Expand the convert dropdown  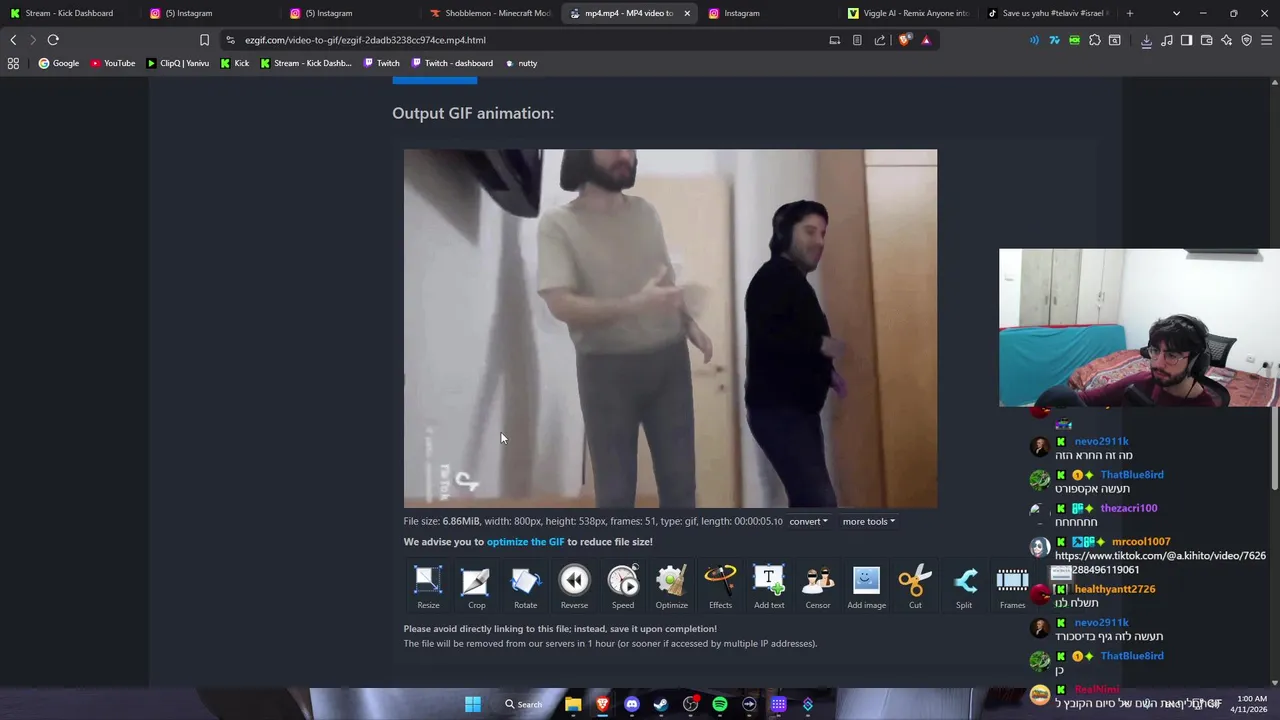coord(808,521)
